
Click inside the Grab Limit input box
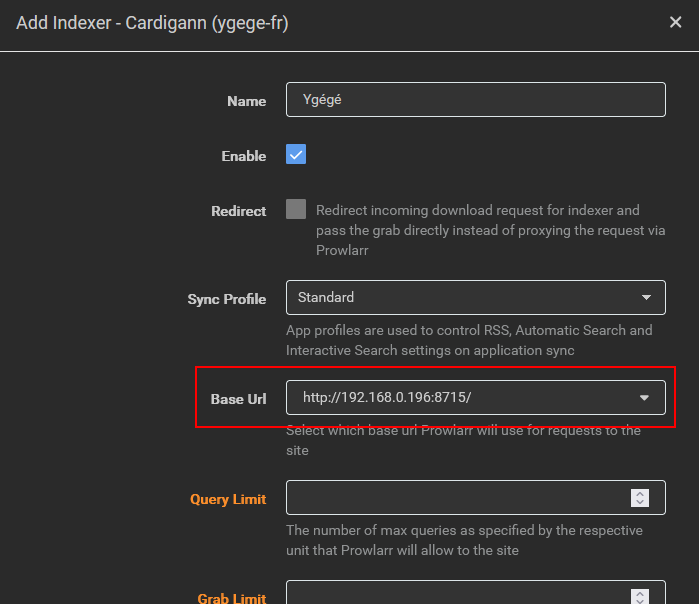pos(455,595)
